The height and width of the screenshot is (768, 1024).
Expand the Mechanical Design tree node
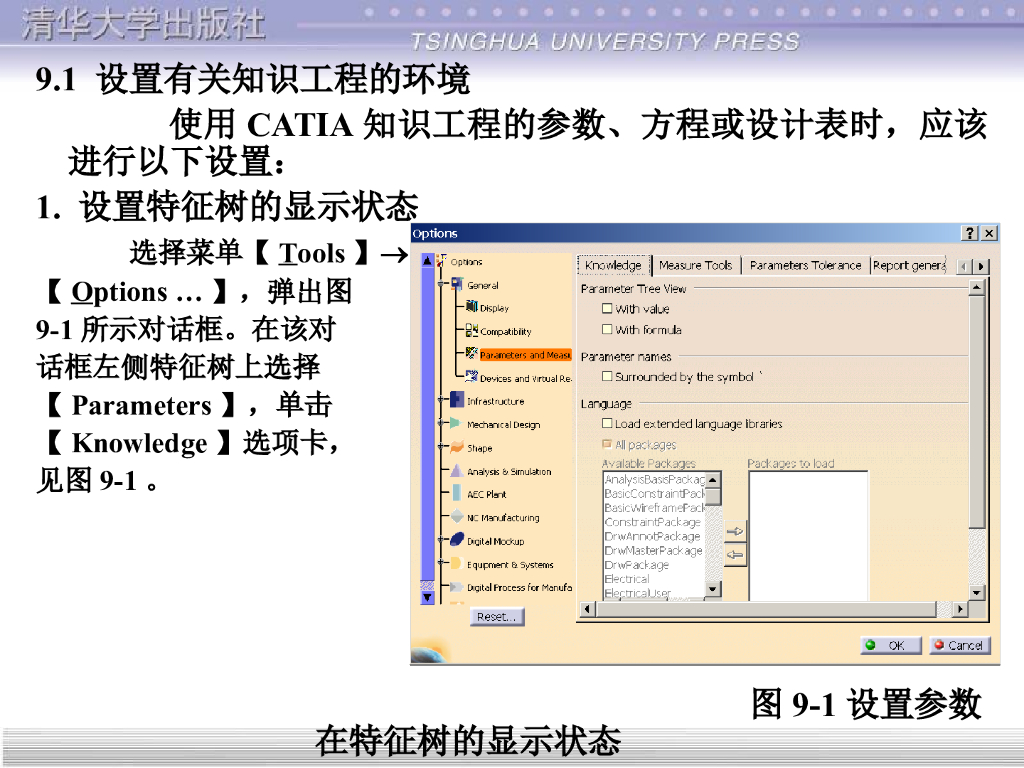tap(442, 423)
